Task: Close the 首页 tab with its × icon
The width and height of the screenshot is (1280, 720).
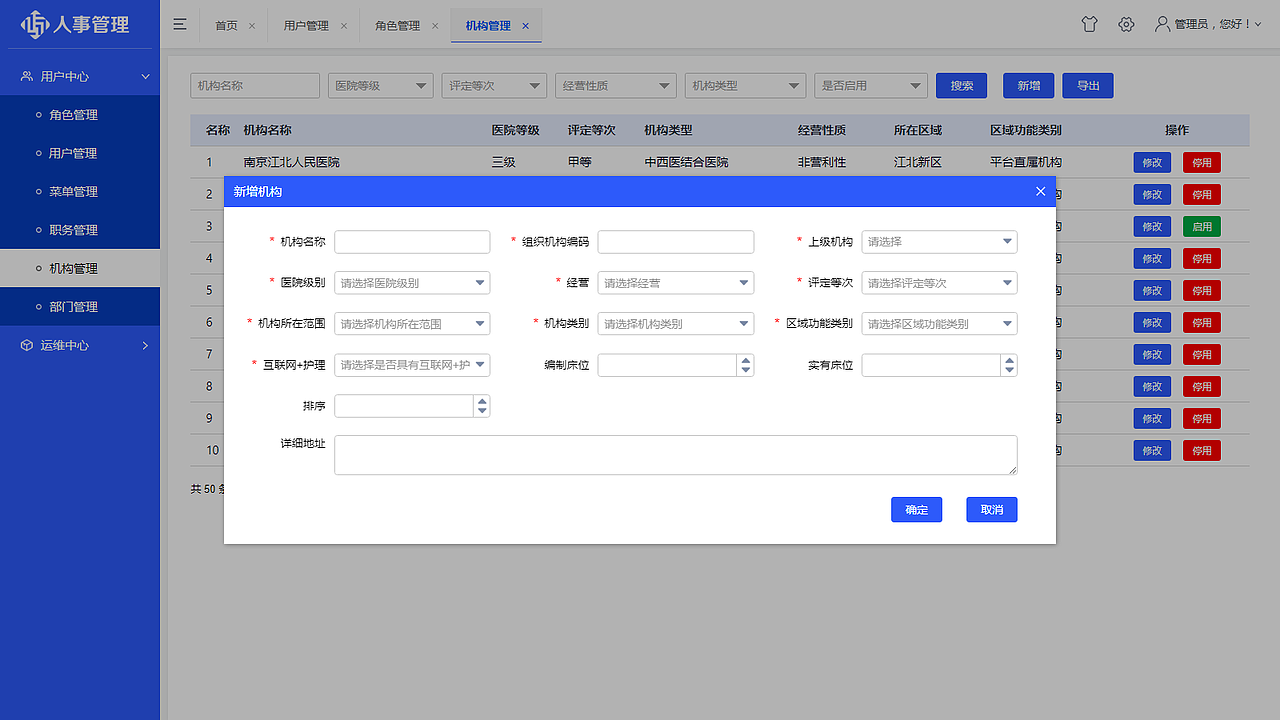Action: tap(252, 26)
